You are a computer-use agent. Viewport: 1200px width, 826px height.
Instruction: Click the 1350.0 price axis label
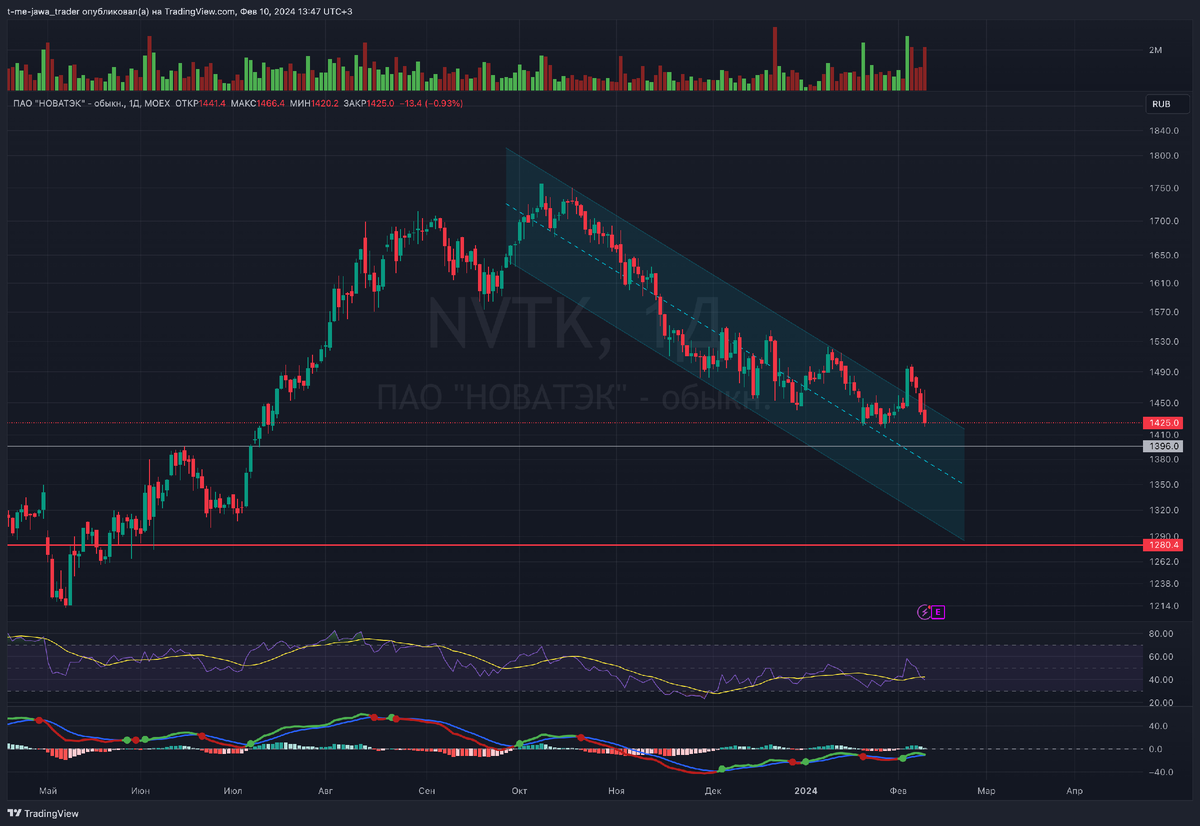(1165, 485)
